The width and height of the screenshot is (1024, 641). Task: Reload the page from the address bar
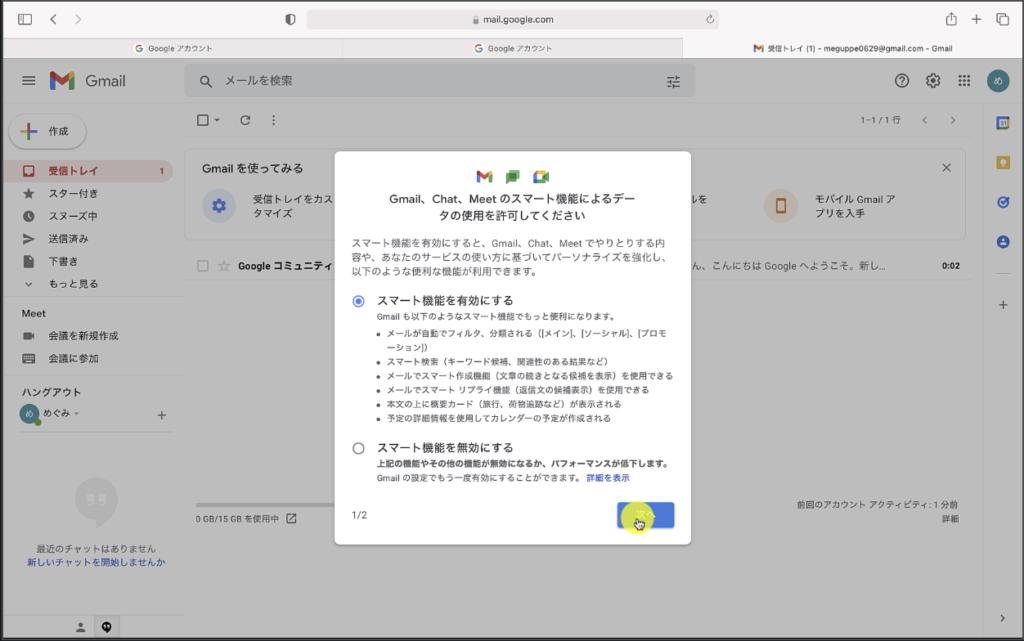point(710,20)
